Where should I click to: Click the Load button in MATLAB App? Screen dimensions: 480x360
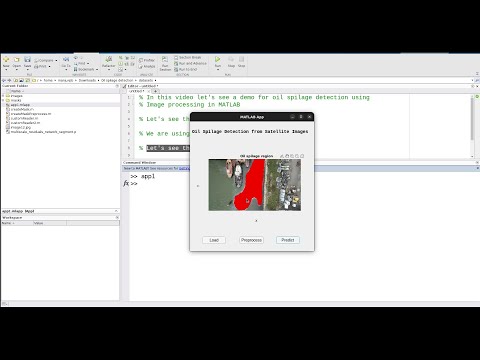tap(214, 240)
